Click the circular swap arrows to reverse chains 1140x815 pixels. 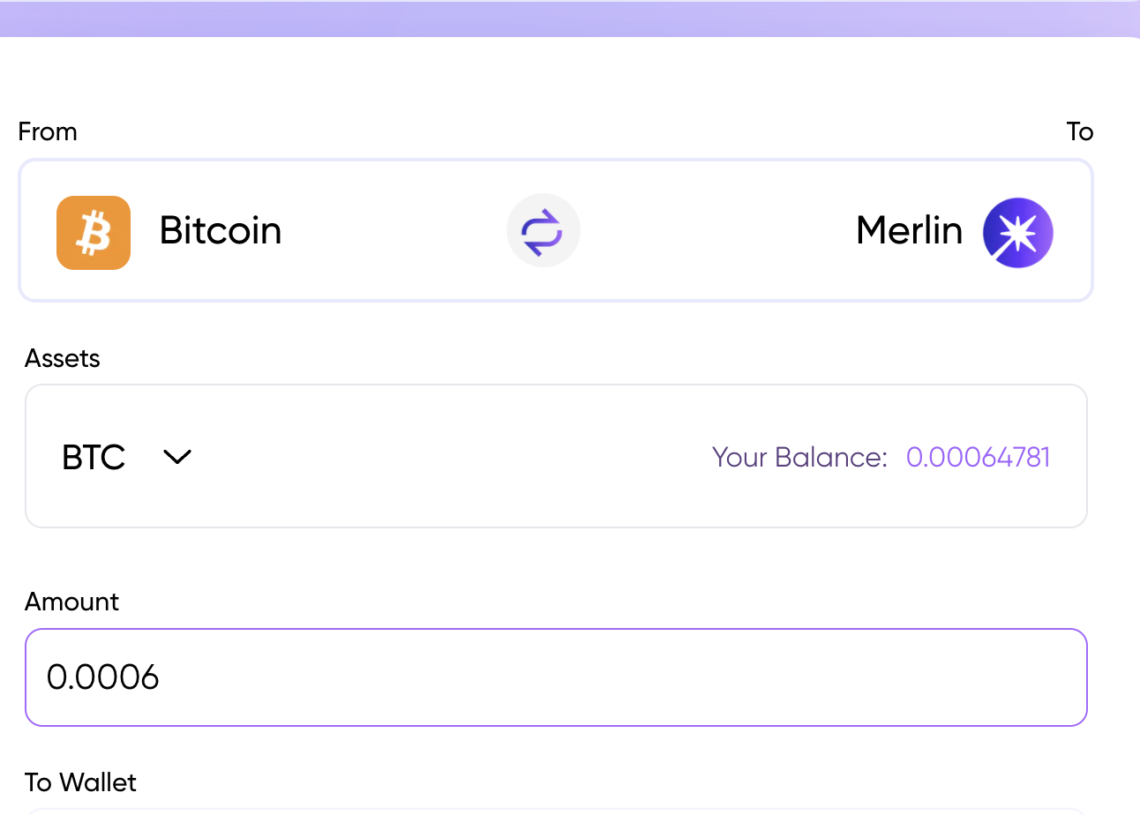(543, 230)
